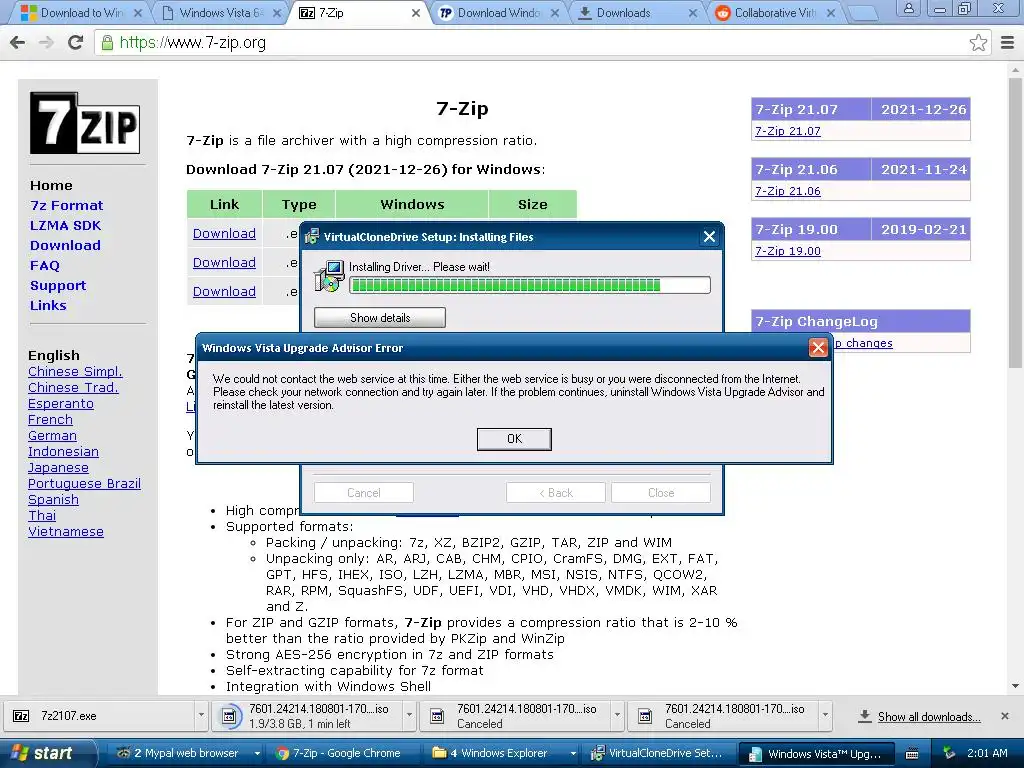Open the 7-Zip 21.06 release link
The width and height of the screenshot is (1024, 768).
click(x=788, y=191)
